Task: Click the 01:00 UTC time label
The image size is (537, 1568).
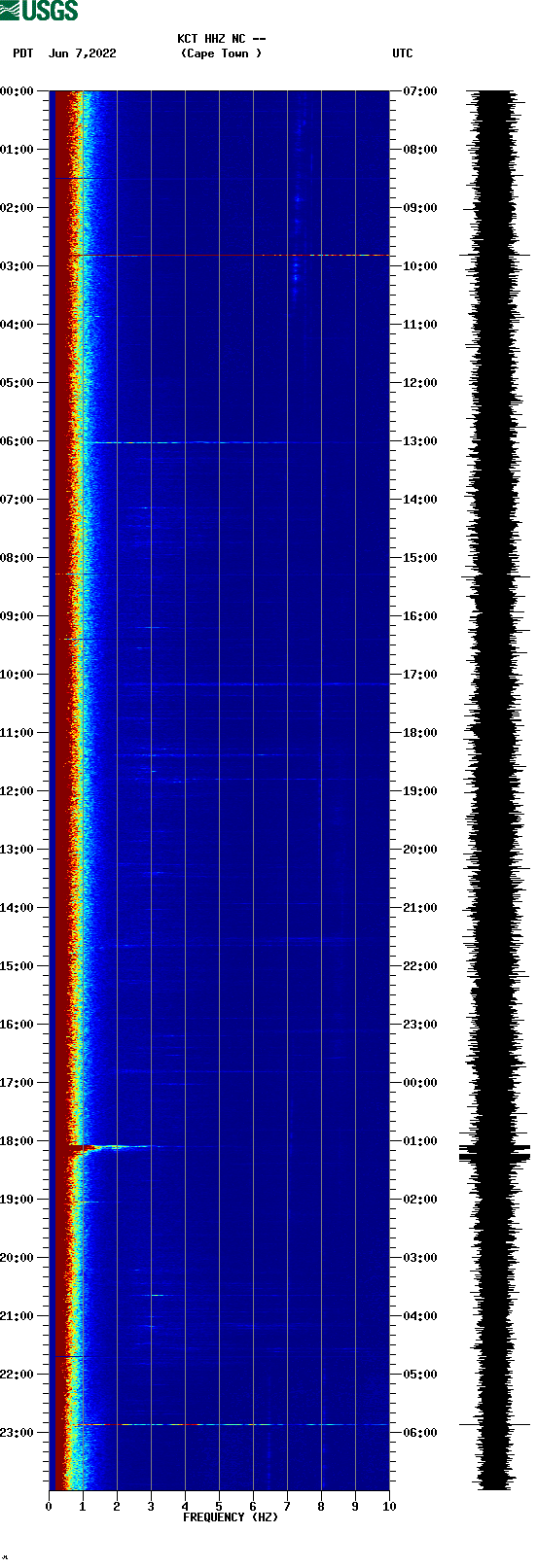Action: (420, 1141)
